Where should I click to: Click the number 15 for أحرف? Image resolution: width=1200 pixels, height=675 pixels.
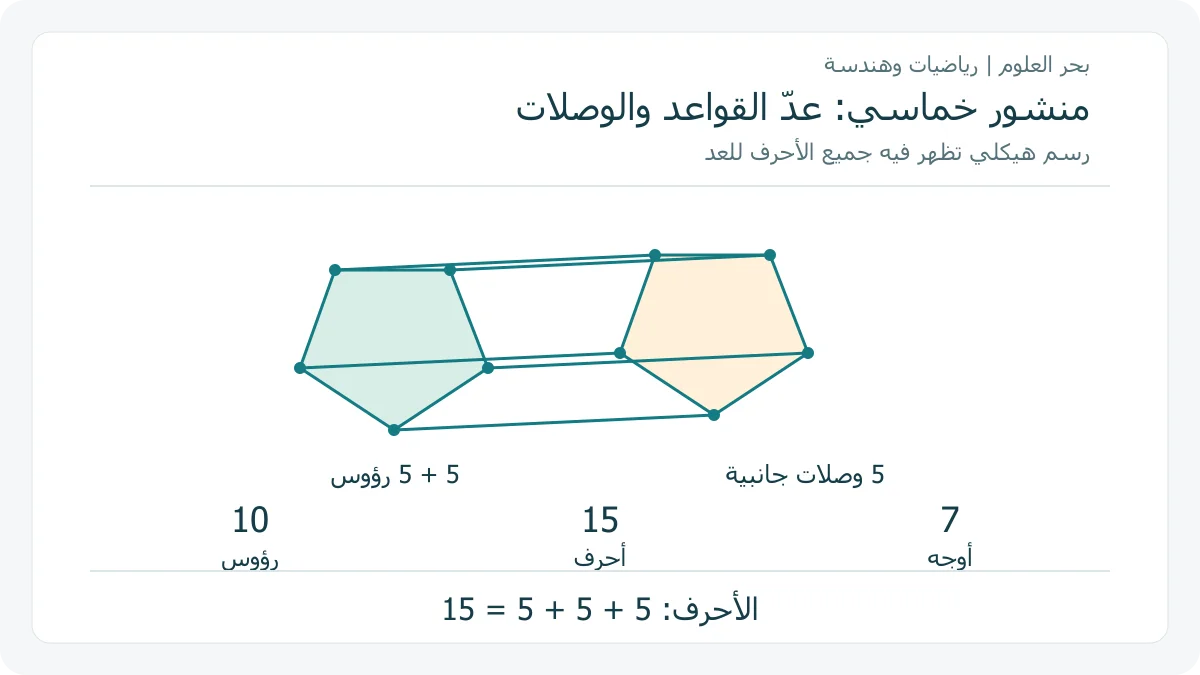pyautogui.click(x=600, y=520)
